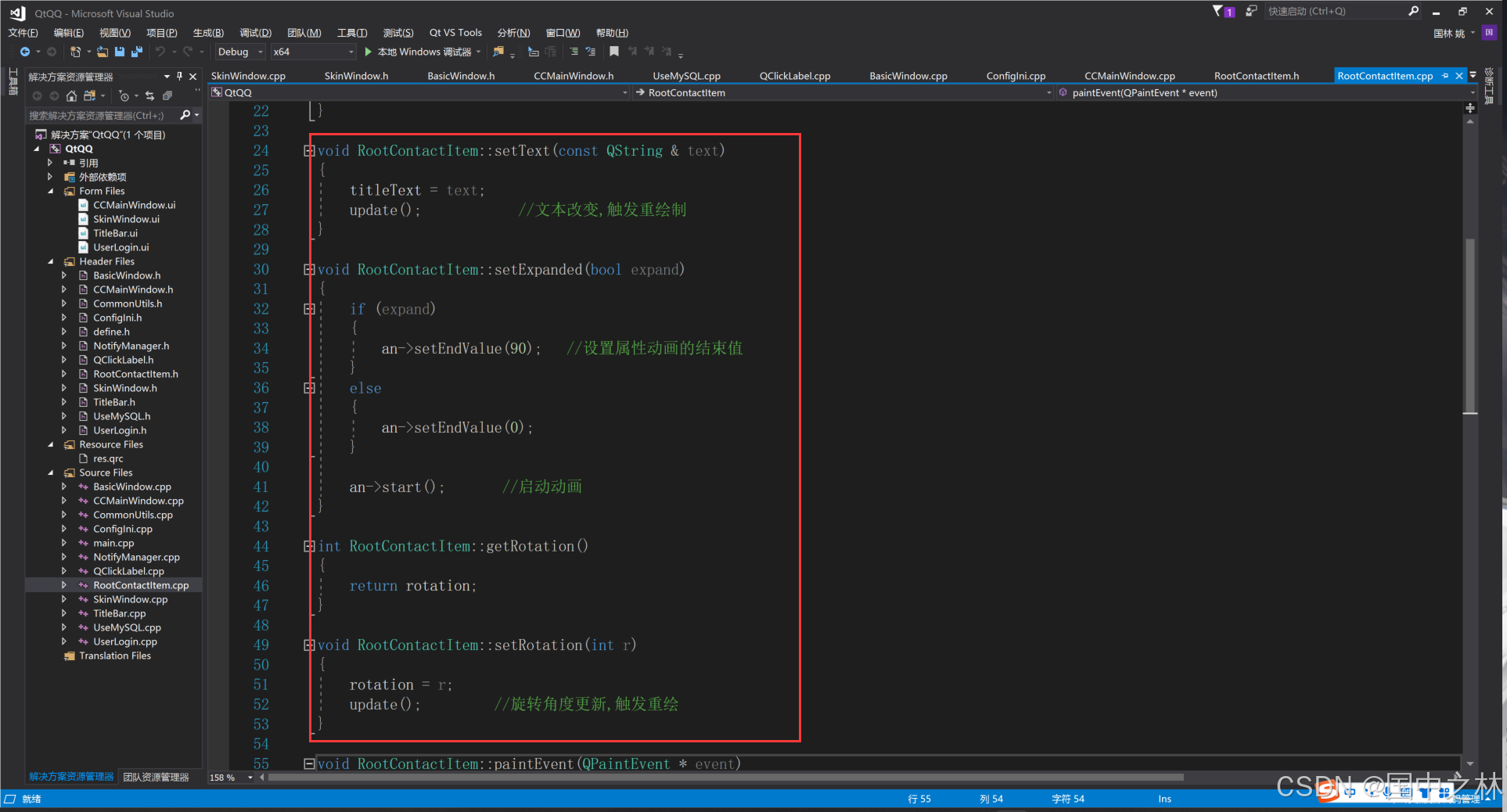Click the Save All toolbar icon
The image size is (1507, 812).
(x=137, y=52)
